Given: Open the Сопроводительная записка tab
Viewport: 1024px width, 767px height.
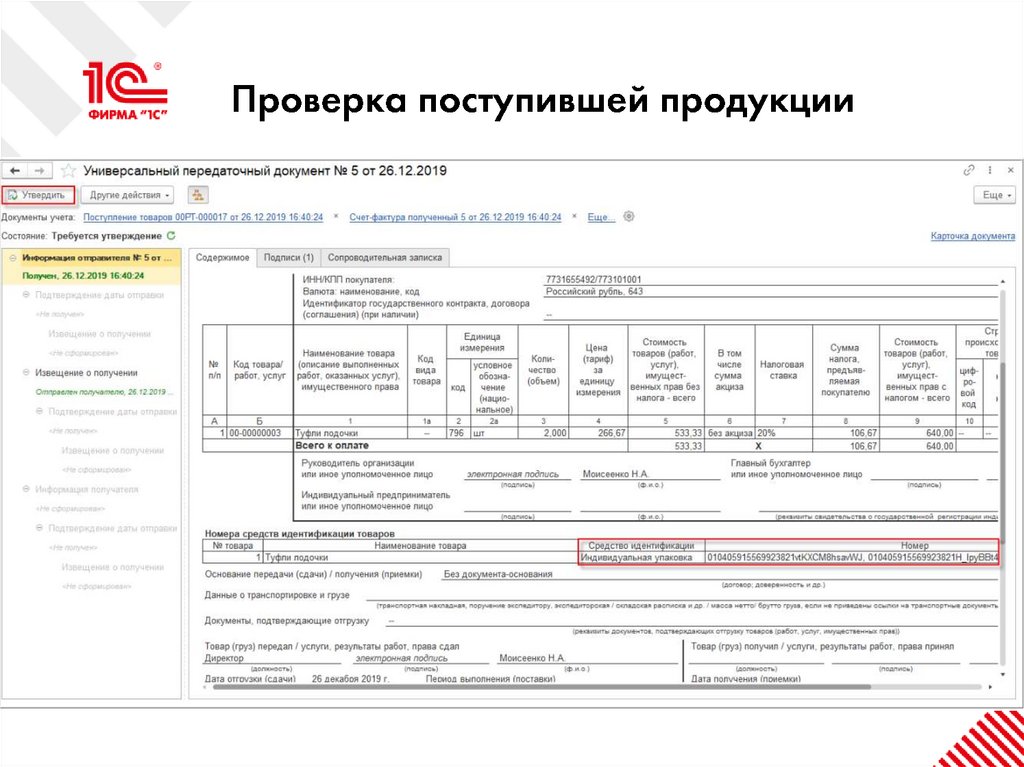Looking at the screenshot, I should [x=385, y=256].
